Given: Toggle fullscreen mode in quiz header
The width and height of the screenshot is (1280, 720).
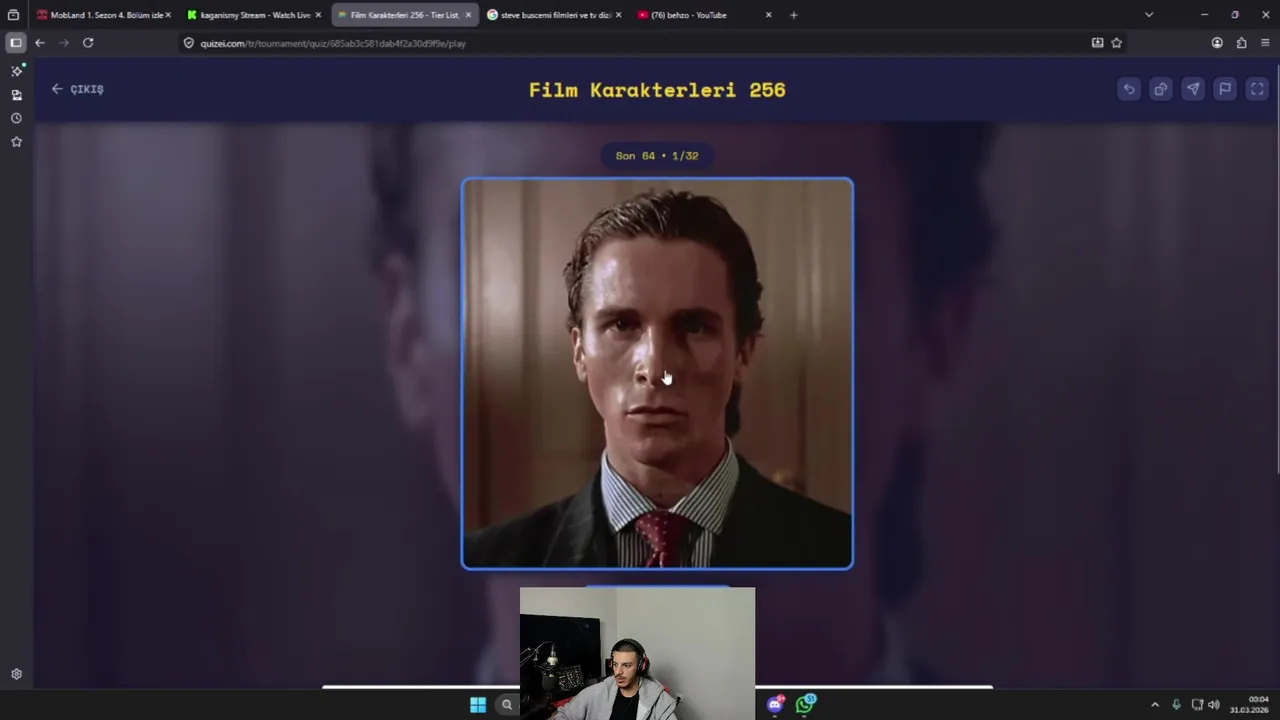Looking at the screenshot, I should point(1257,89).
